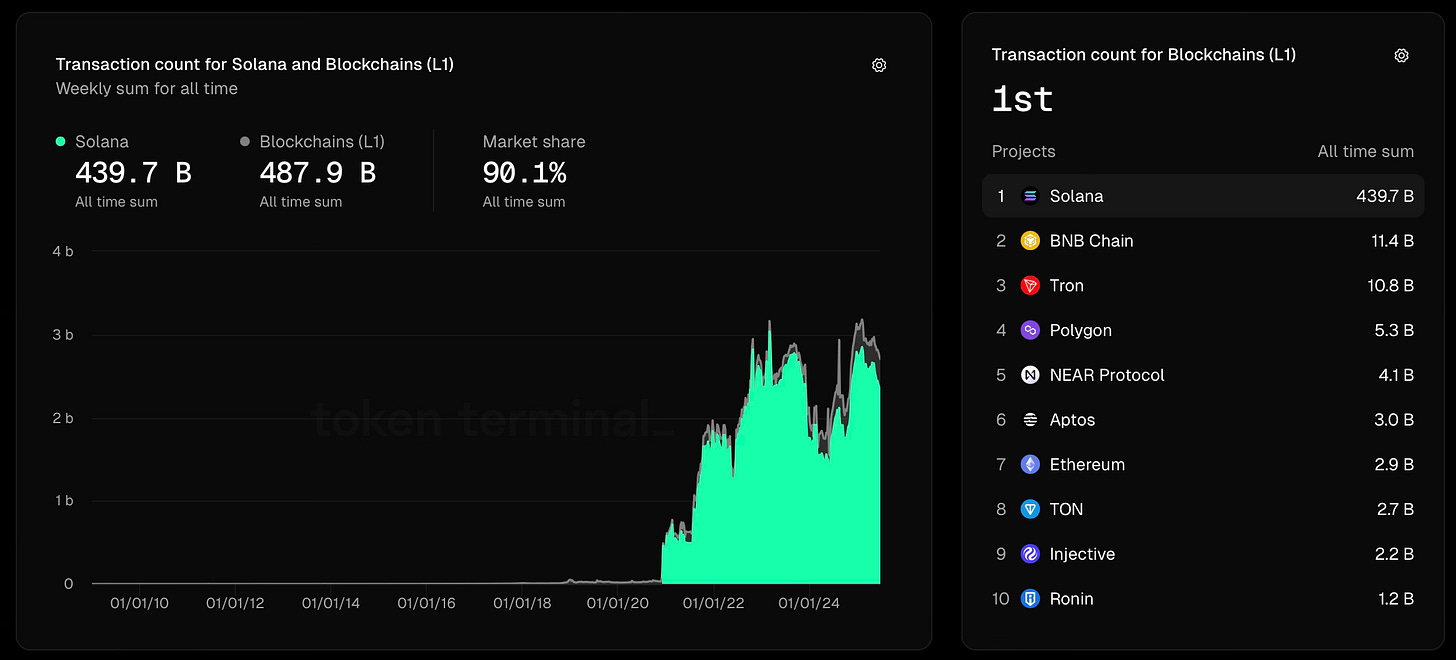Click the 4.1 B value for NEAR Protocol
The height and width of the screenshot is (660, 1456).
1396,375
